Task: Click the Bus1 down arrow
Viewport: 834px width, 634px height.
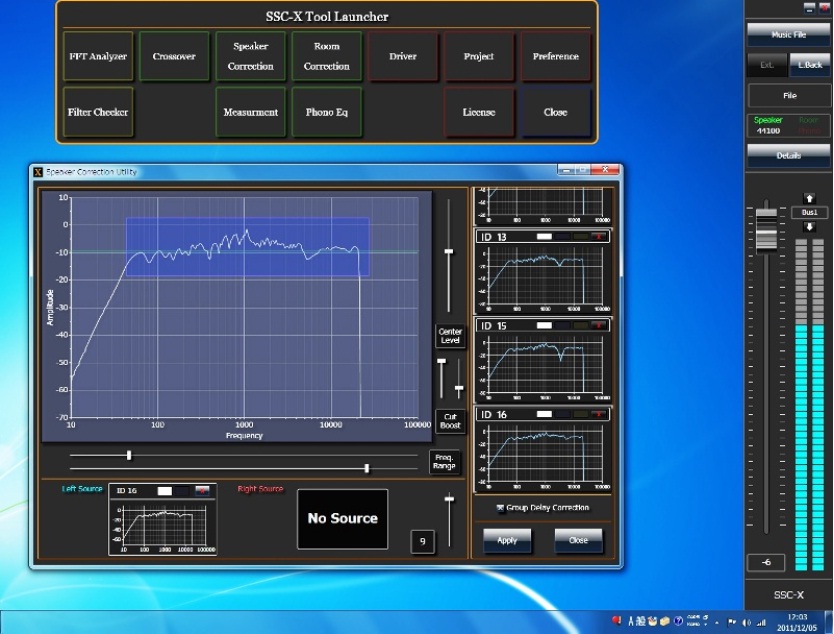Action: point(809,227)
